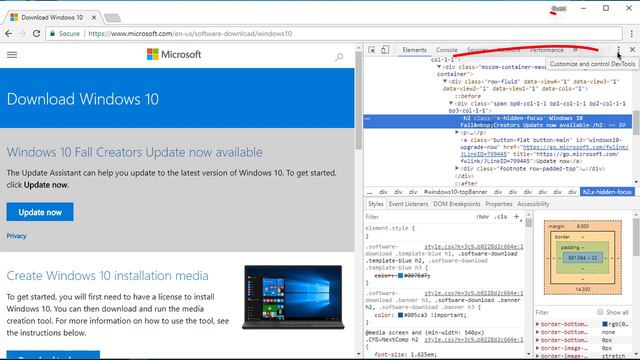Close the DevTools panel
The width and height of the screenshot is (640, 360).
[x=632, y=50]
